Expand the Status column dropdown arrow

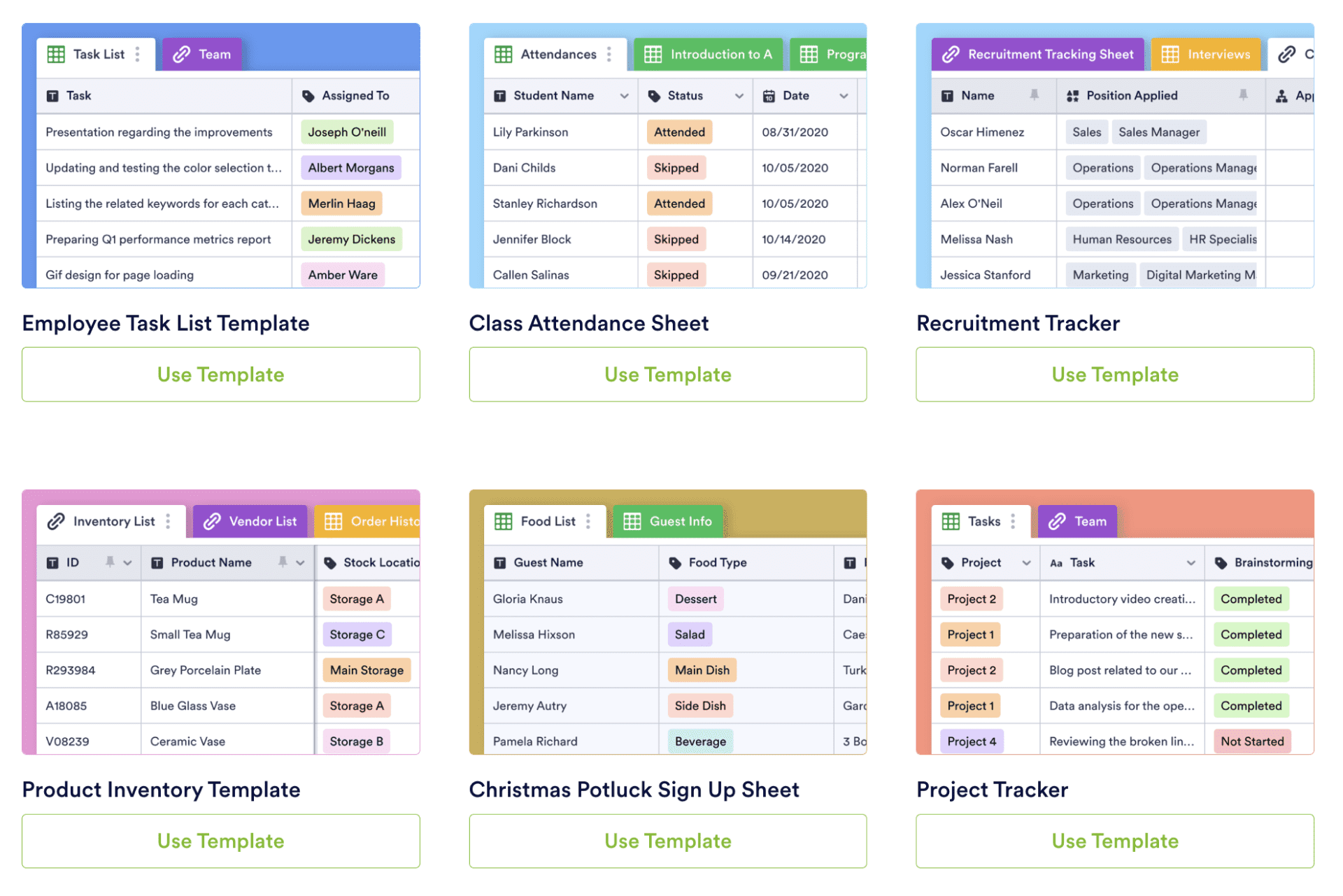(x=739, y=97)
